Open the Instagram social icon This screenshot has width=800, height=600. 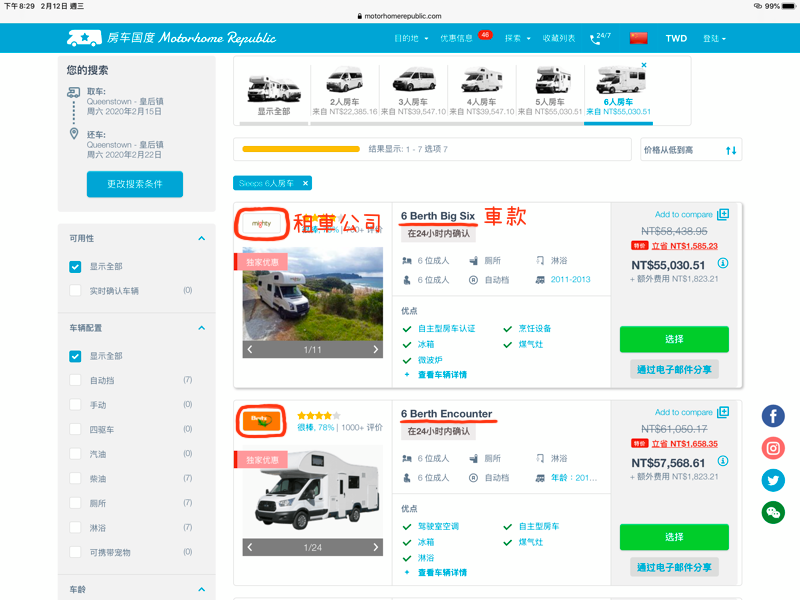click(x=773, y=448)
